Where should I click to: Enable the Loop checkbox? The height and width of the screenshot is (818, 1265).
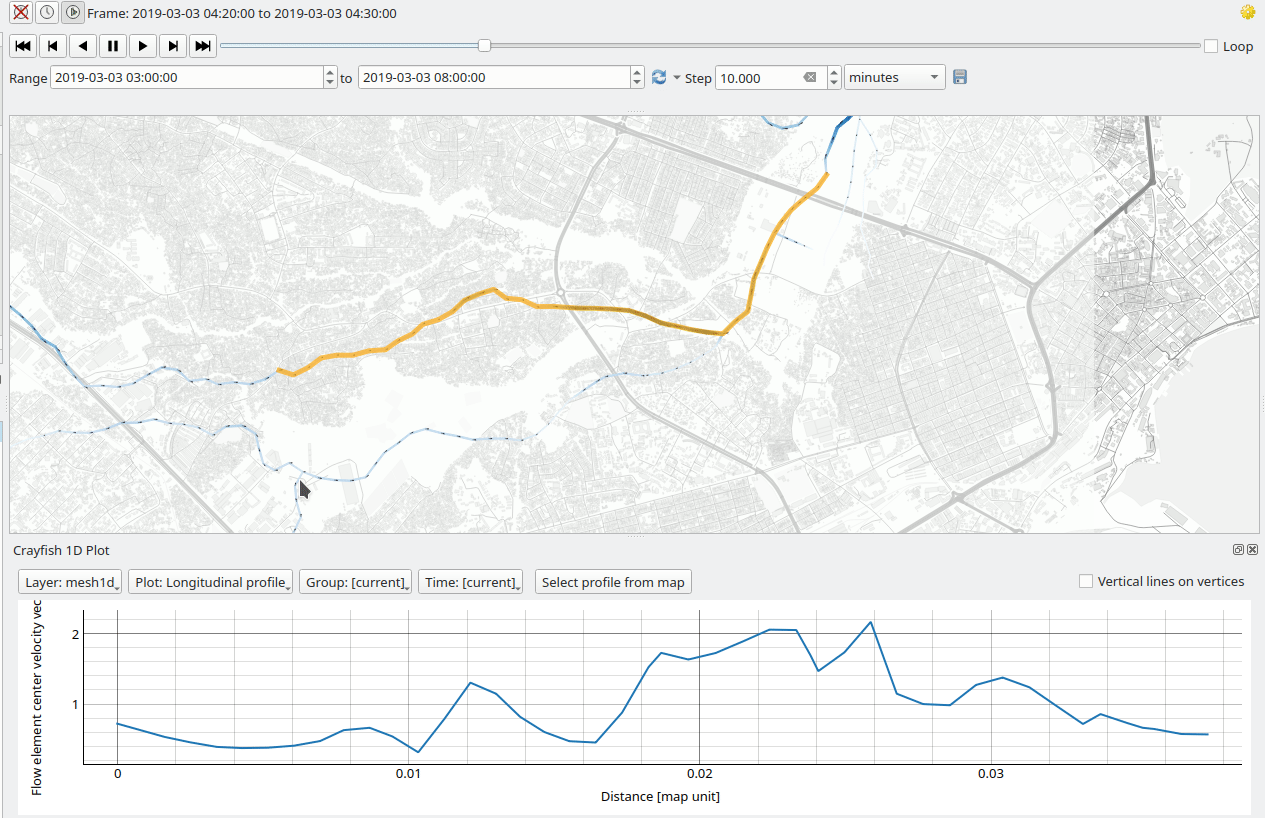[x=1211, y=46]
